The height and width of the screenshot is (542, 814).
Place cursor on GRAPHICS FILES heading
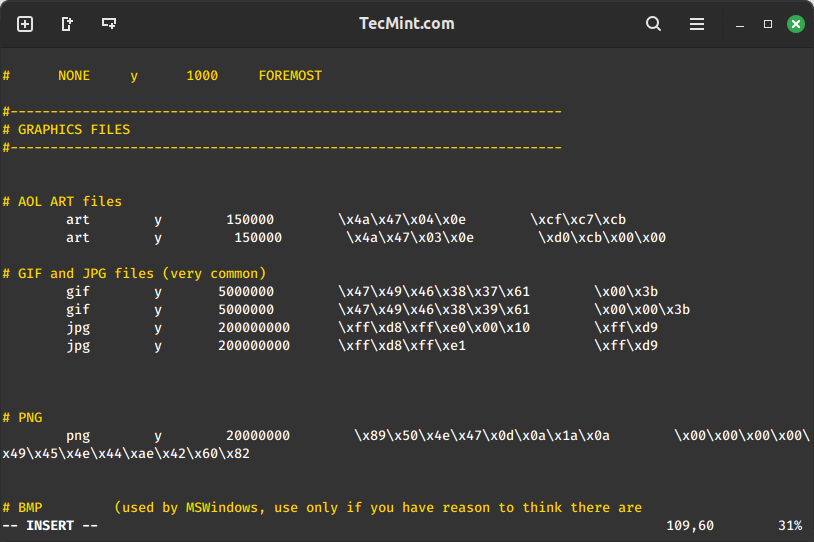[x=74, y=129]
